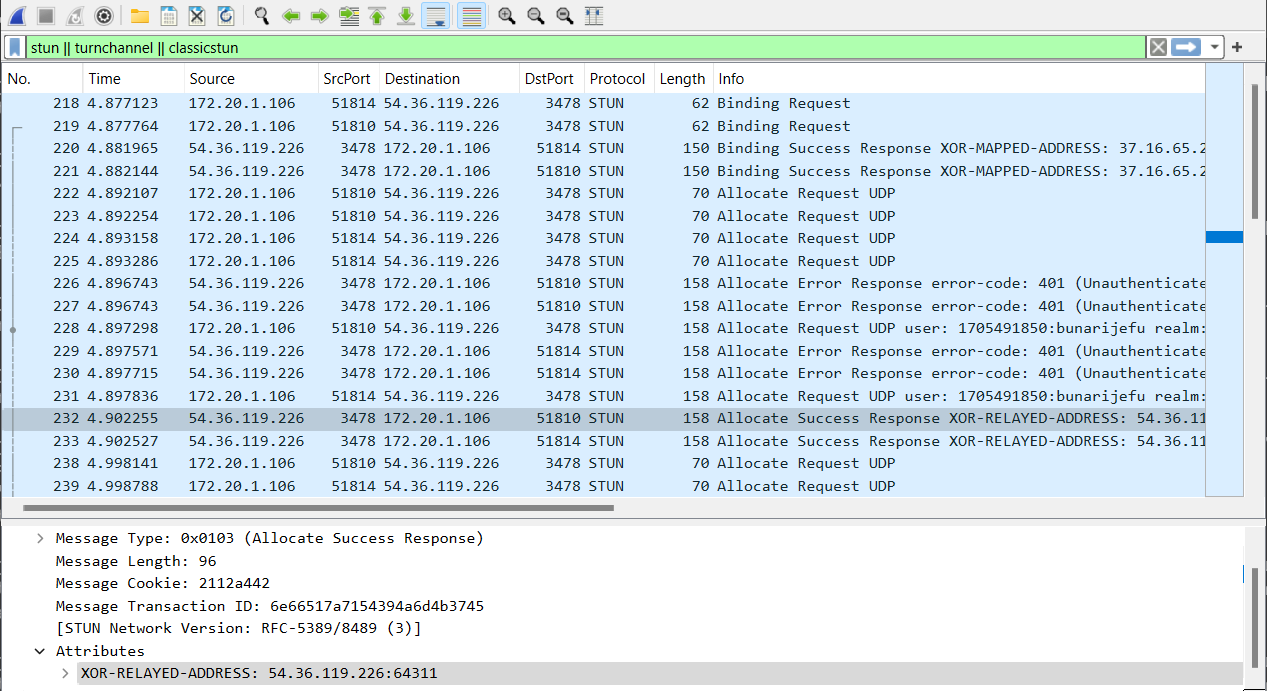Zoom in on packet list text
The width and height of the screenshot is (1267, 691).
(507, 16)
